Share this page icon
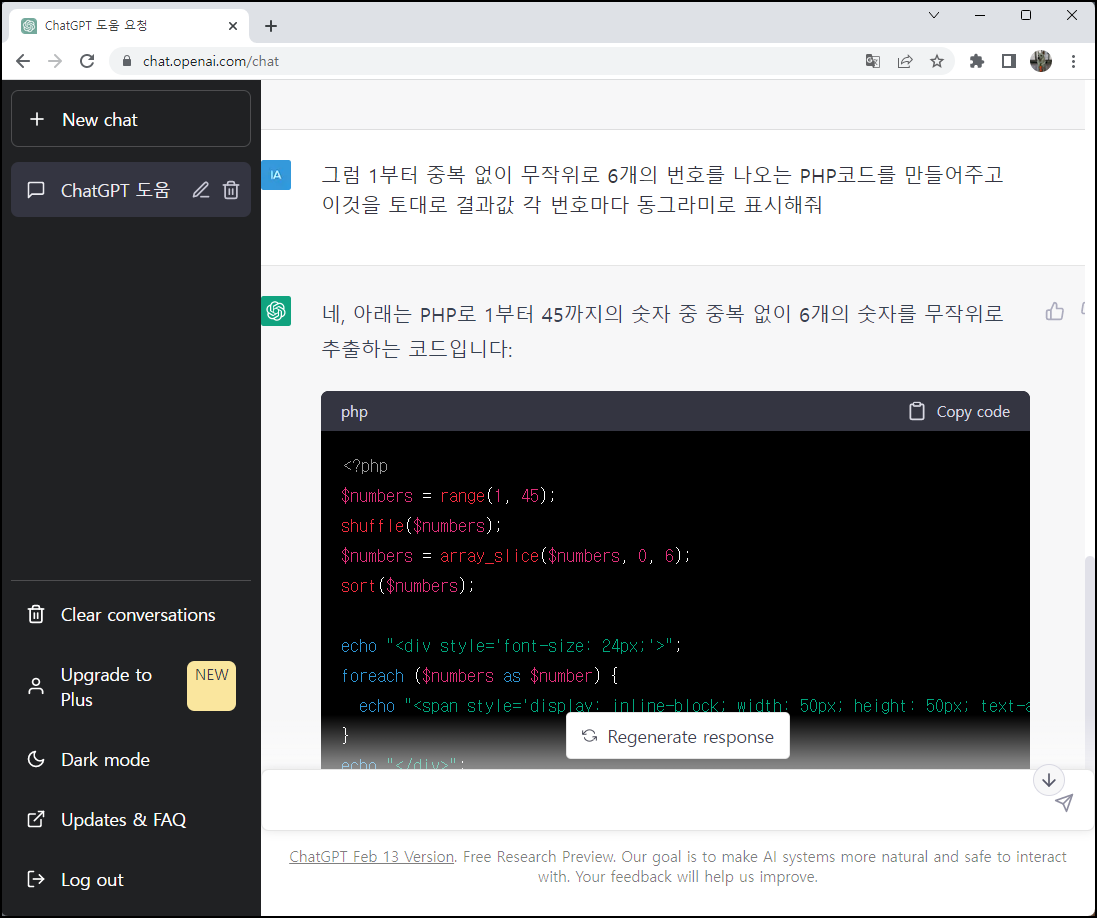 click(905, 61)
